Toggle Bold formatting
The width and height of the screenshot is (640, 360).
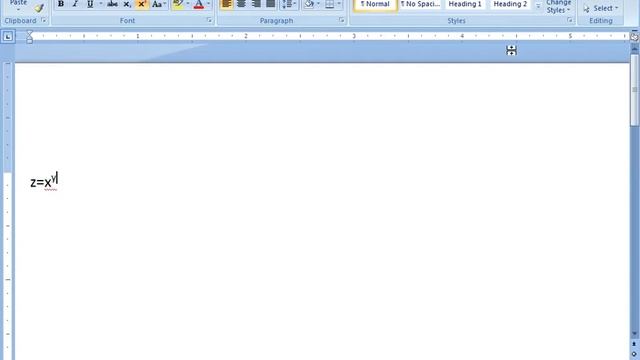pos(61,4)
